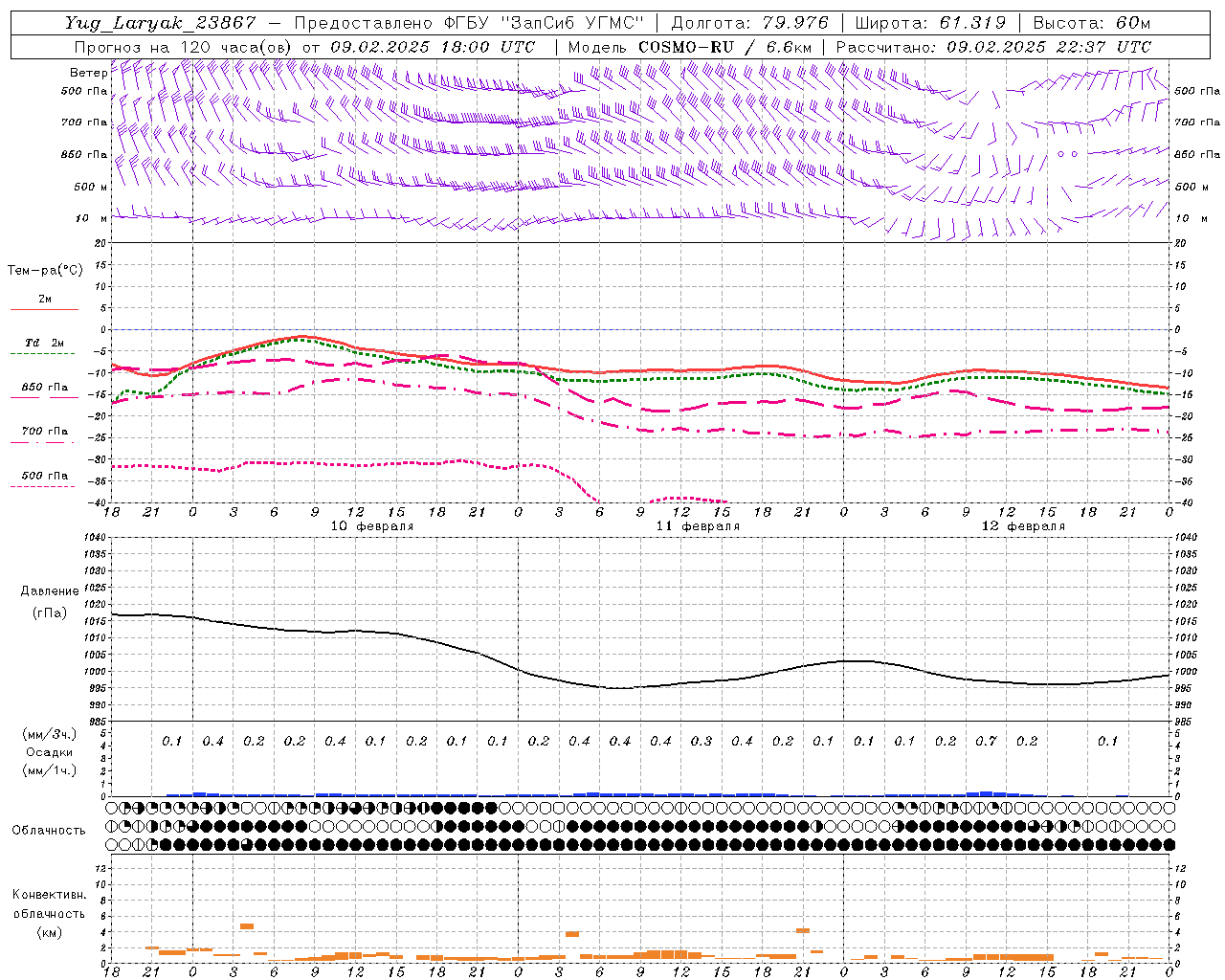
Task: Select the 'Долгота: 79.976' header value
Action: tap(750, 23)
